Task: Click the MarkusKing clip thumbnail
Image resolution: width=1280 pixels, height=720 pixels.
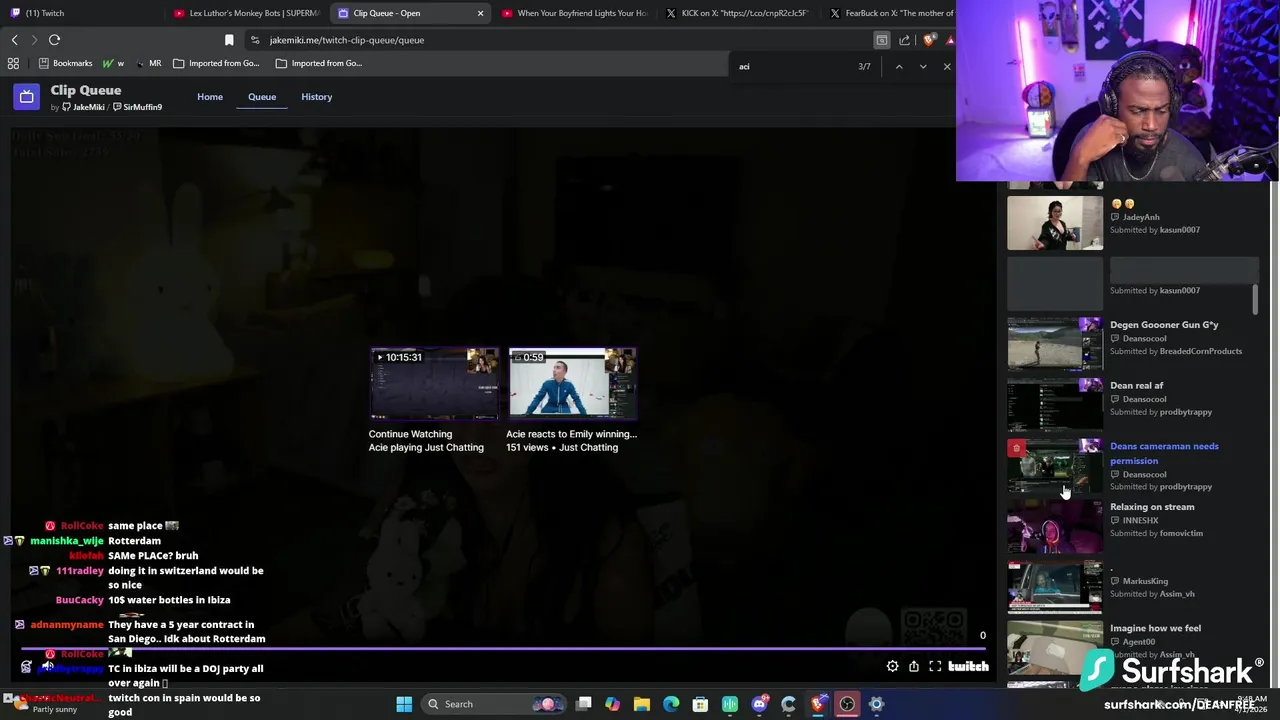Action: point(1055,586)
